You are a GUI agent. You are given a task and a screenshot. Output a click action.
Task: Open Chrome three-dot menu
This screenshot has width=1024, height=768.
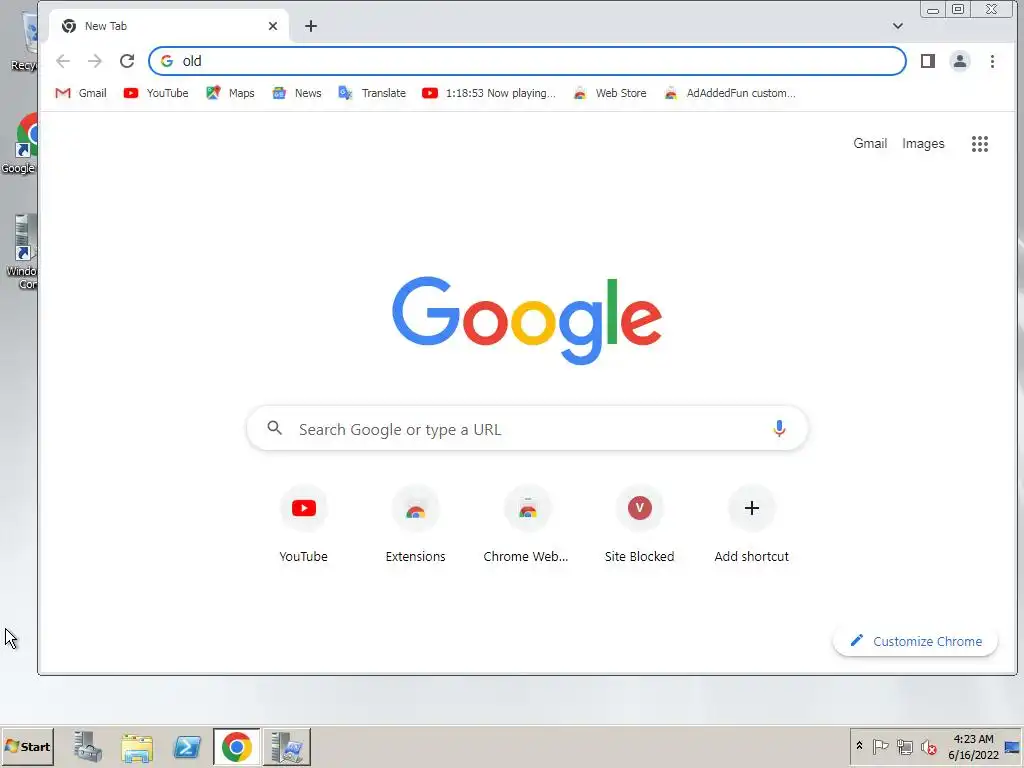992,61
